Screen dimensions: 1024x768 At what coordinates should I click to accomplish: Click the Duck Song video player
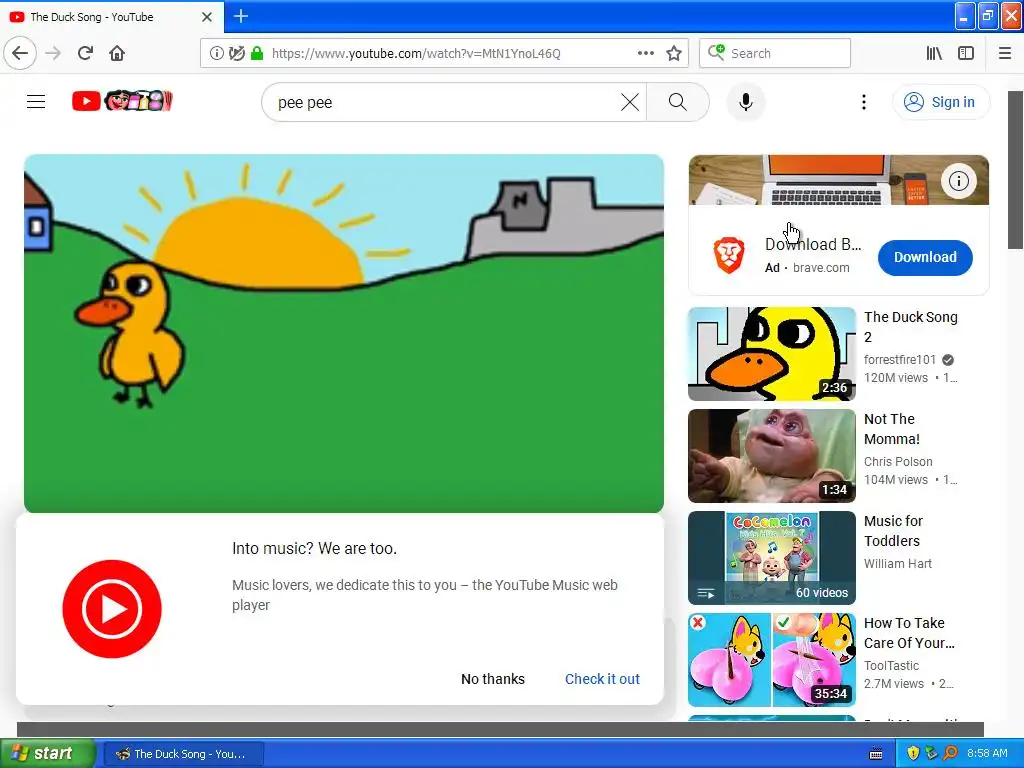pos(344,333)
